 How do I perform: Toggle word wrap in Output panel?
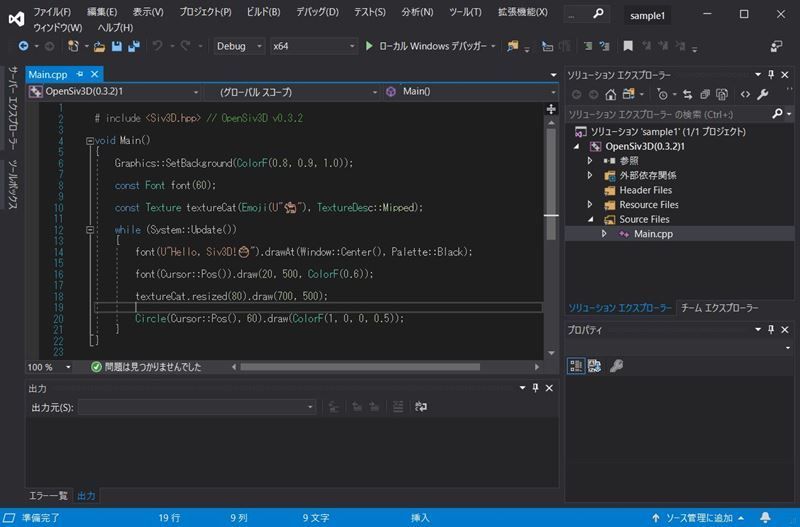tap(421, 407)
